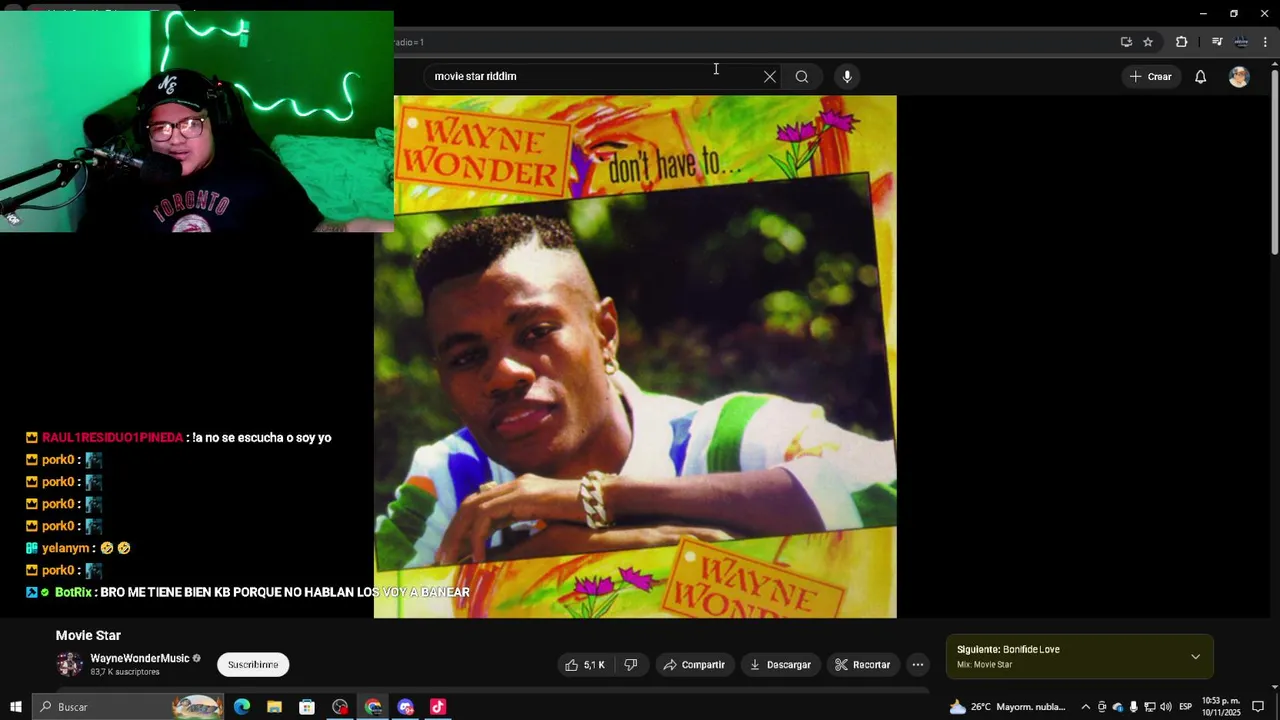Click the Descargar download button
1280x720 pixels.
tap(780, 665)
